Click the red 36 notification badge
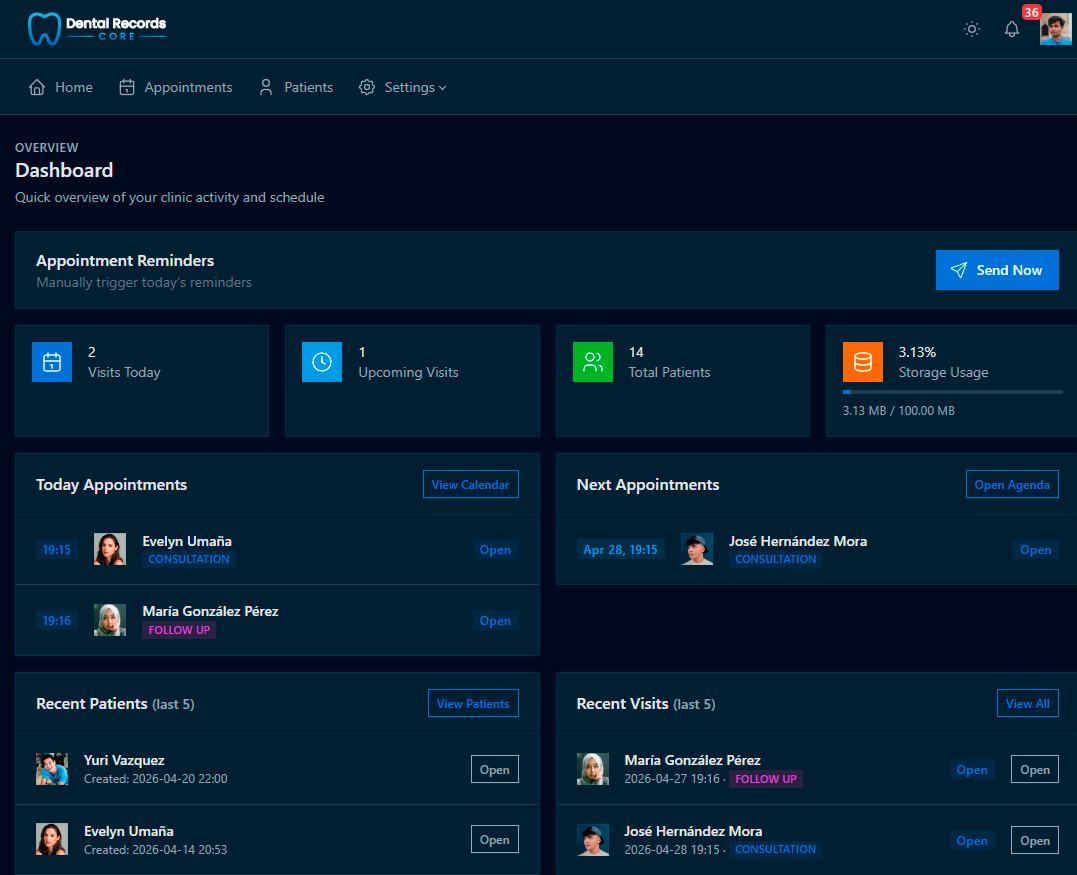 [x=1031, y=12]
